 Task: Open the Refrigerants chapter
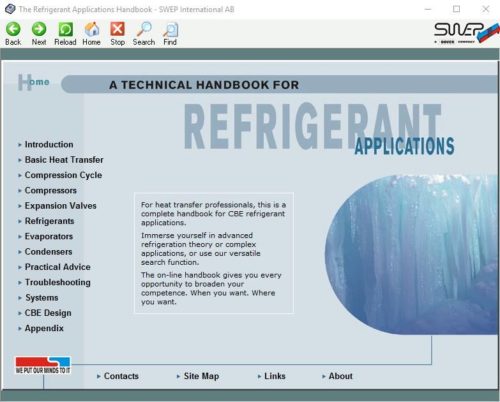[x=49, y=221]
